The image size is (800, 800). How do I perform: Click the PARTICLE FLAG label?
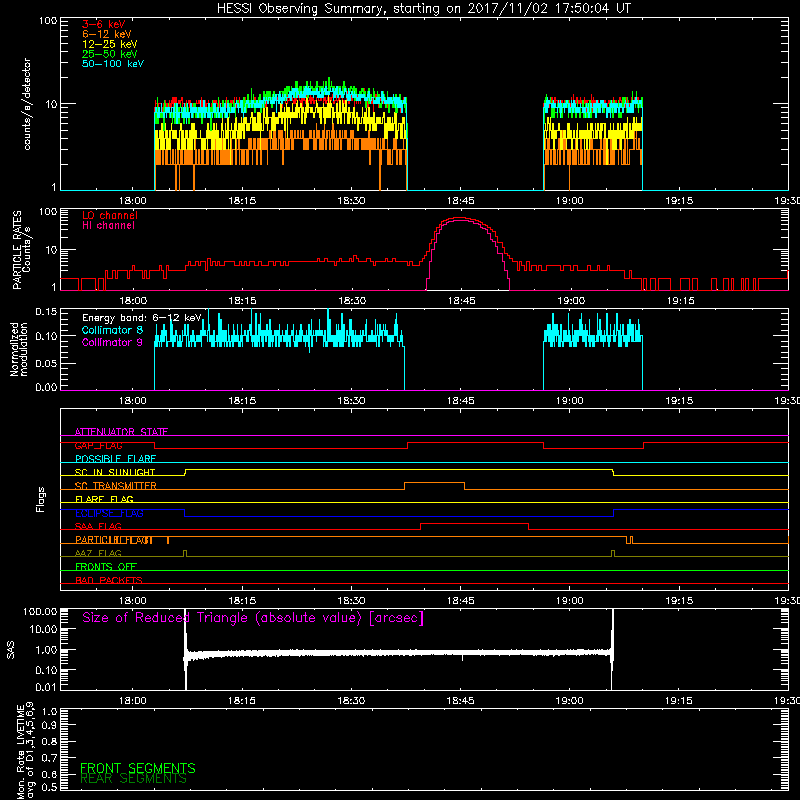[x=114, y=540]
